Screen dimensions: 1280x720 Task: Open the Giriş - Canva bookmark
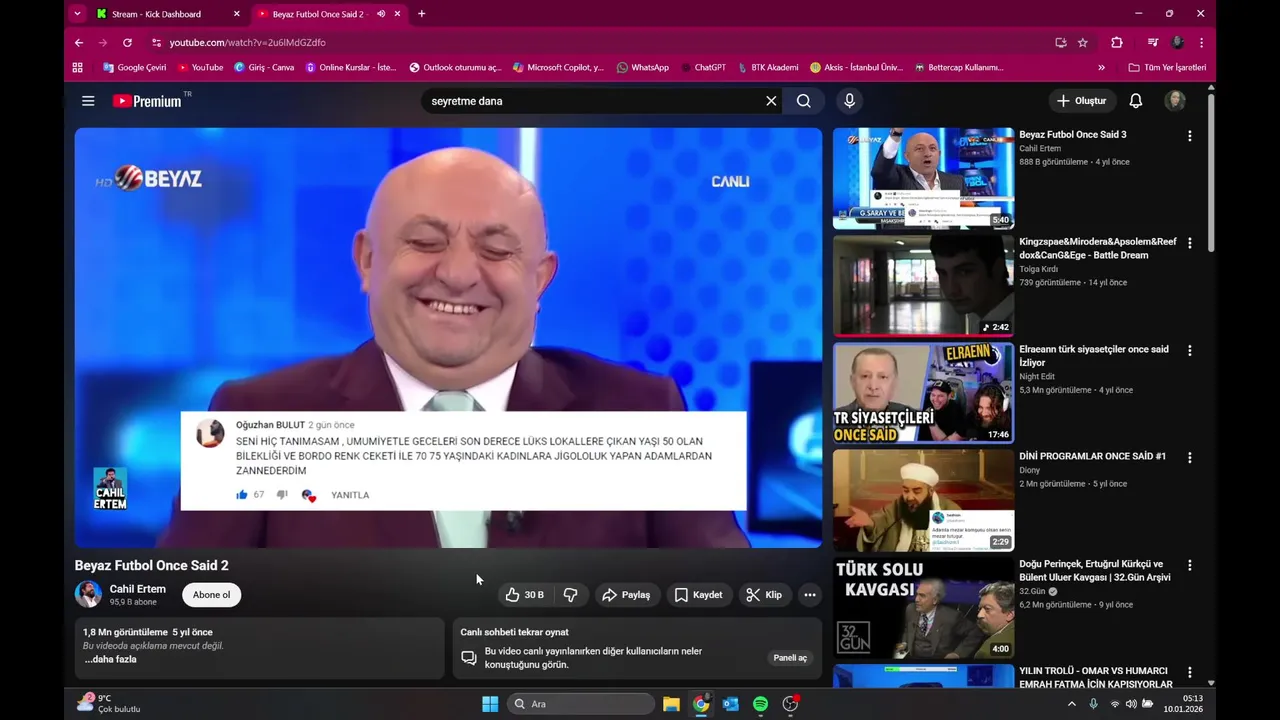click(264, 68)
